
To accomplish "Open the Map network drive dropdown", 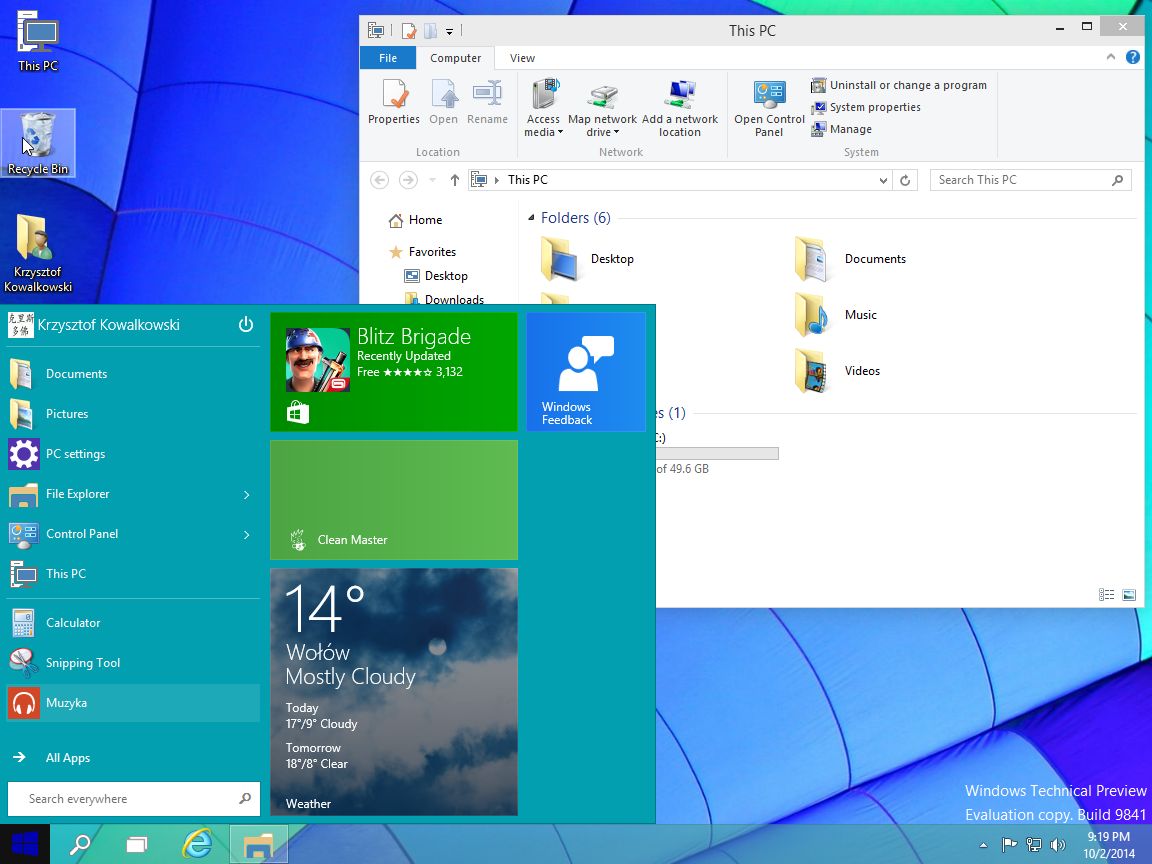I will [602, 108].
